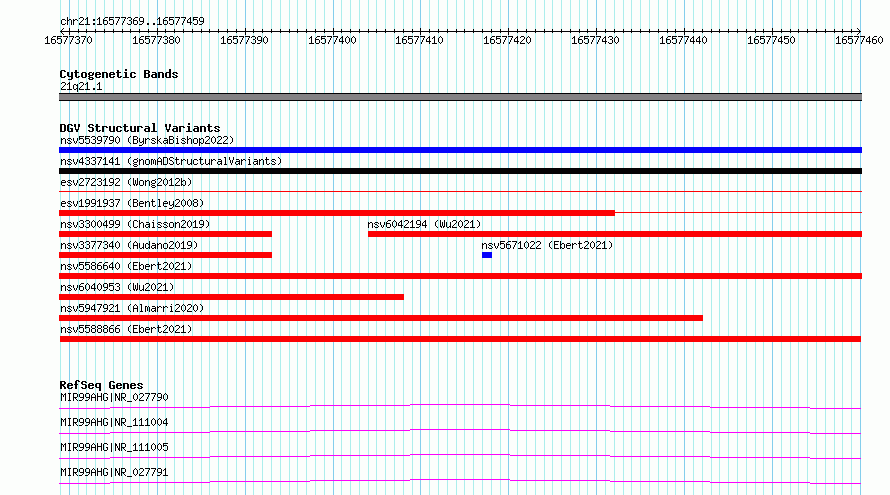Click the red bar under nsv3377340

[165, 255]
